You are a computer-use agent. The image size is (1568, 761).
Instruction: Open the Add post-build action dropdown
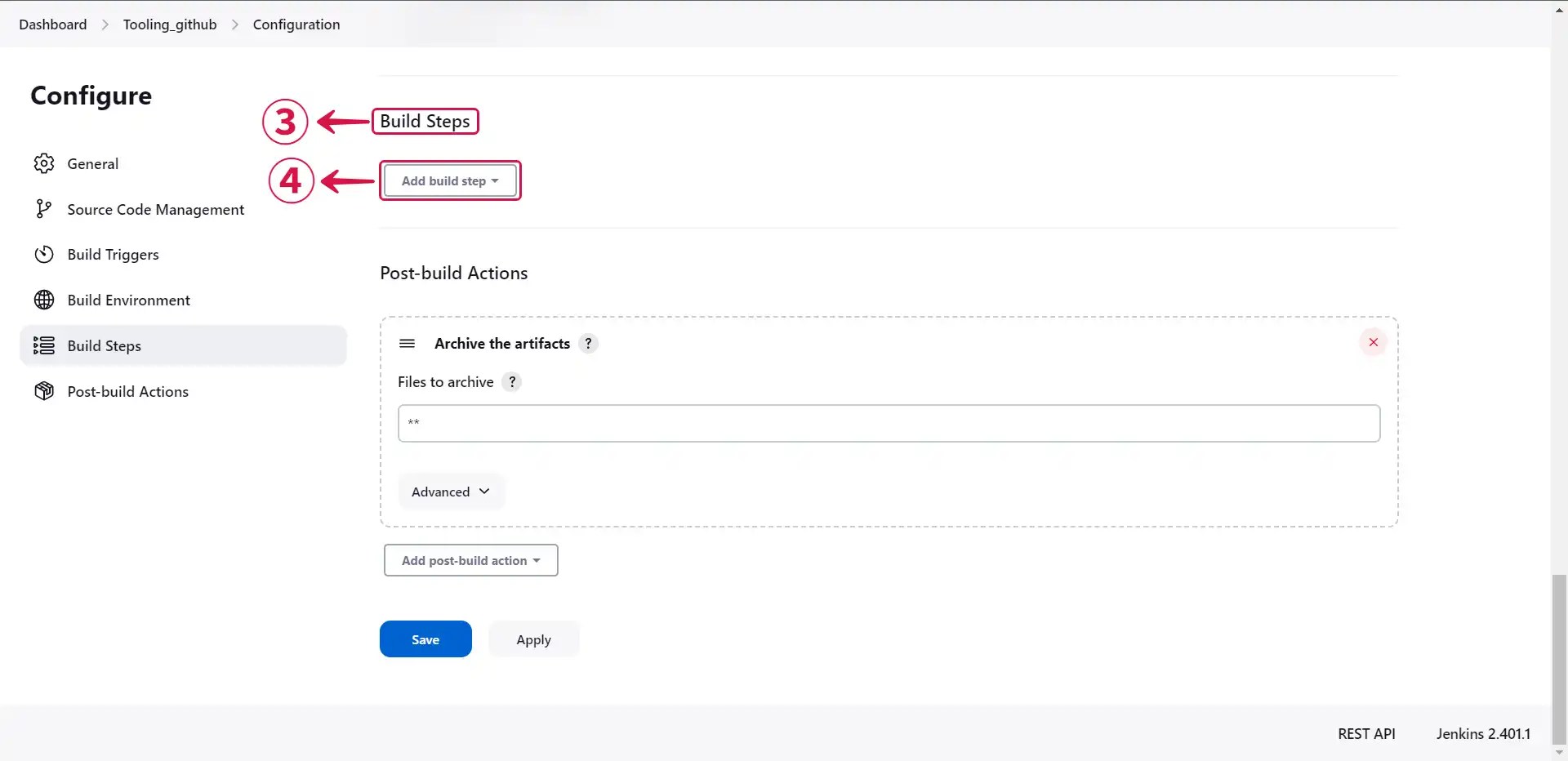click(x=470, y=560)
